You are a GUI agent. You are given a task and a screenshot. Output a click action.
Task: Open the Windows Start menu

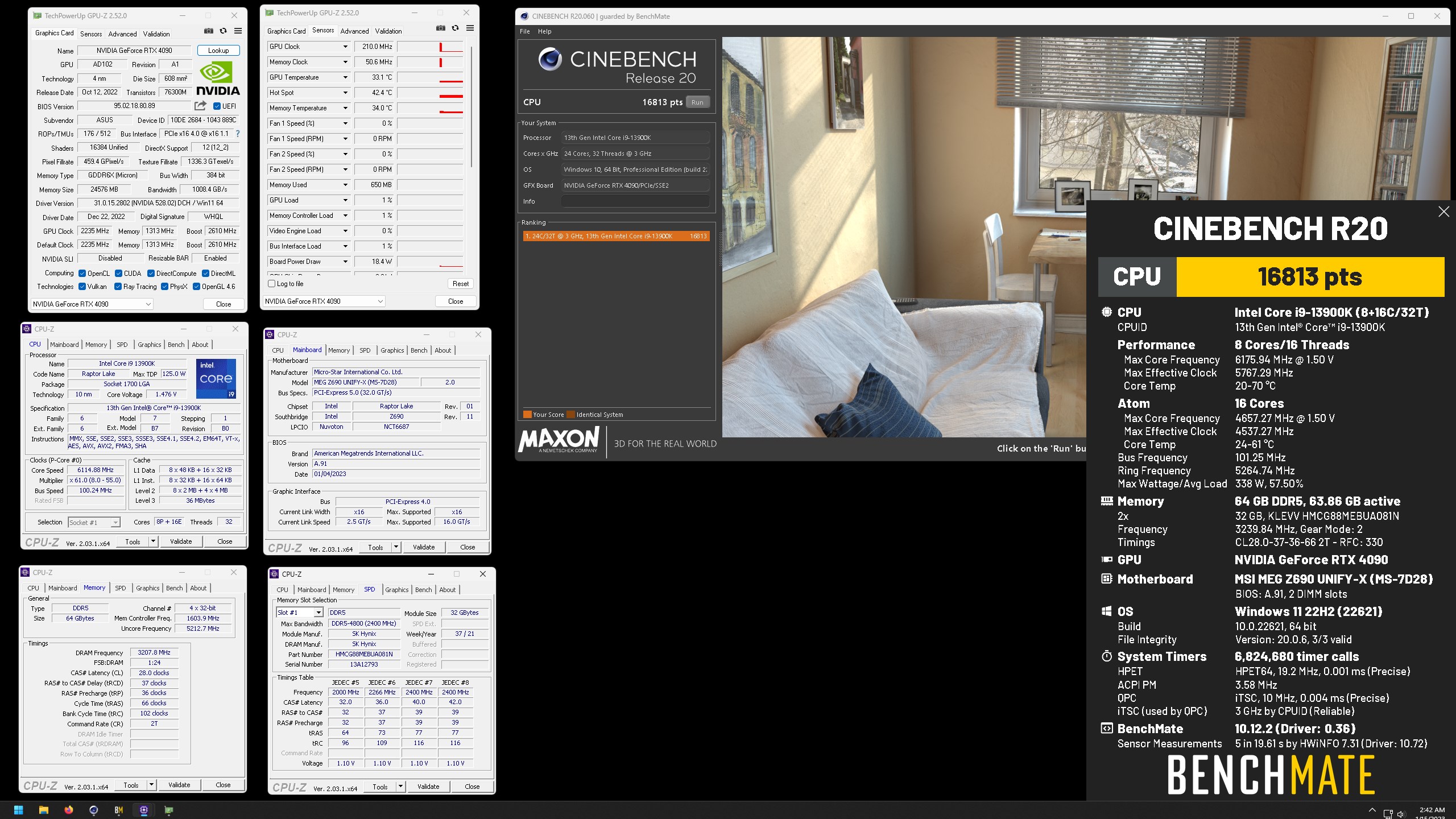(x=18, y=810)
